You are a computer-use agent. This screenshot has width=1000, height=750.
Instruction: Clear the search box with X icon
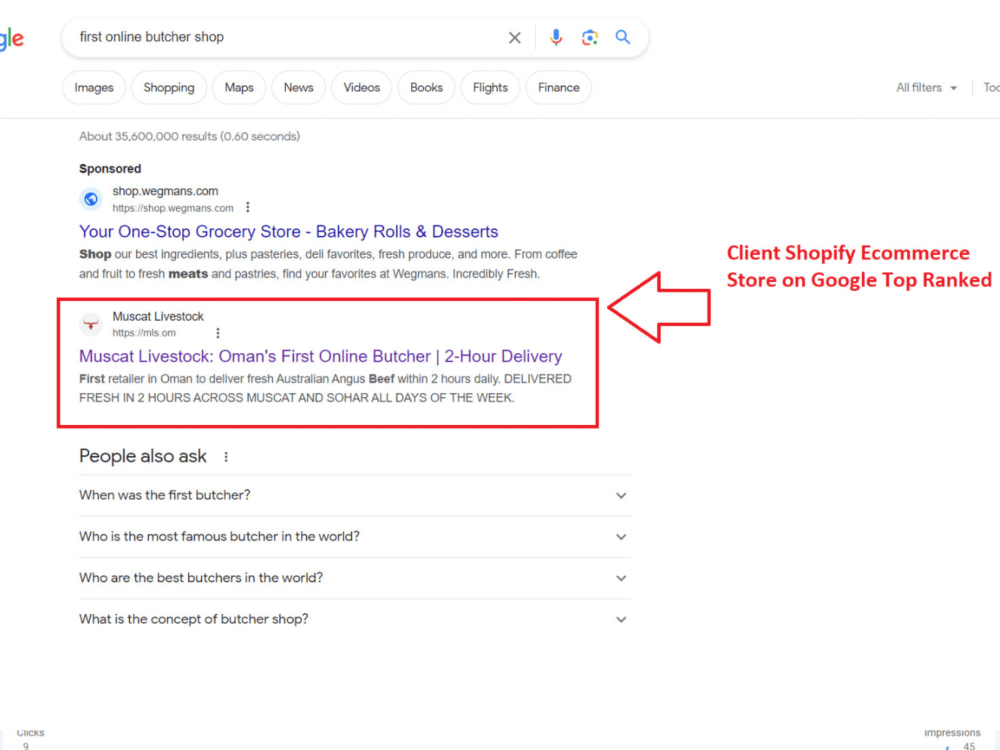pos(514,38)
